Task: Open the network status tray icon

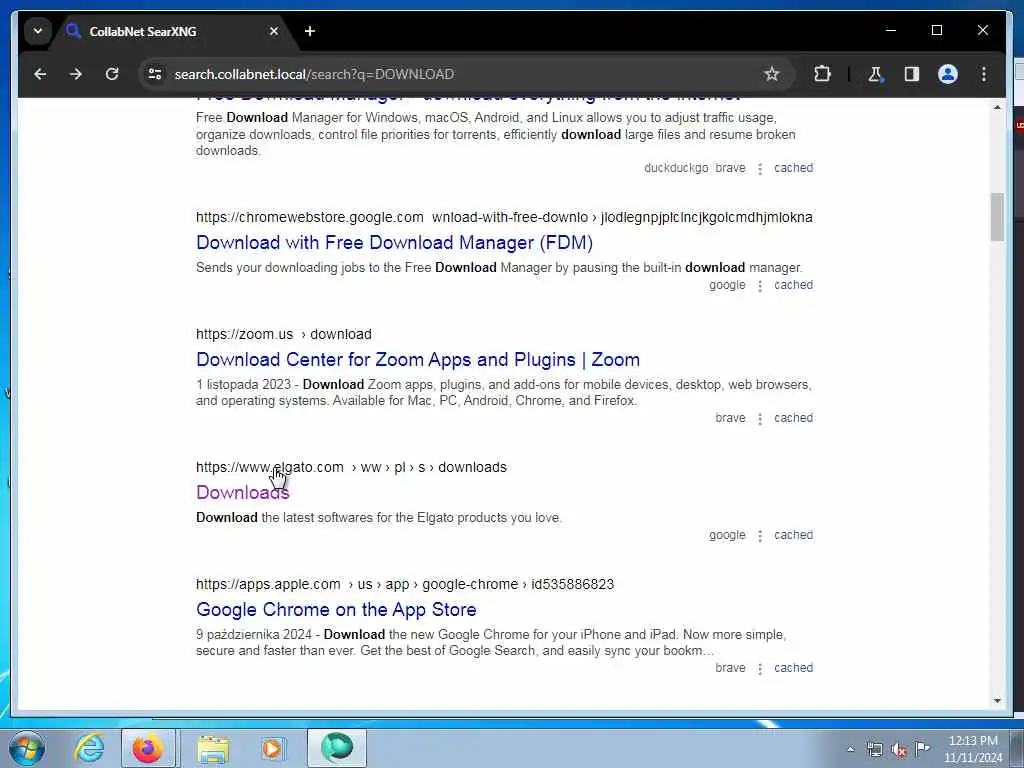Action: pos(874,750)
